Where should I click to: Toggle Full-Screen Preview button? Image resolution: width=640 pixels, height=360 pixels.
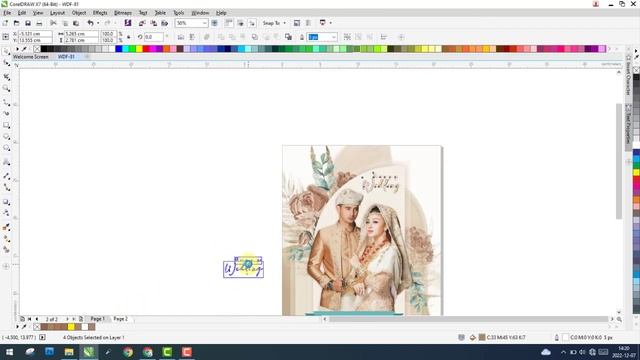click(x=215, y=23)
